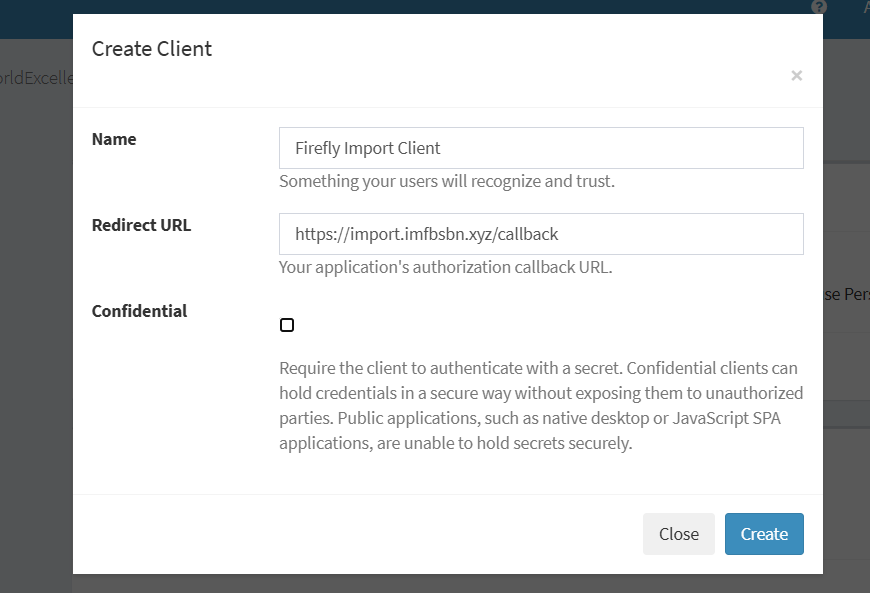Click the bold Redirect URL label

141,225
